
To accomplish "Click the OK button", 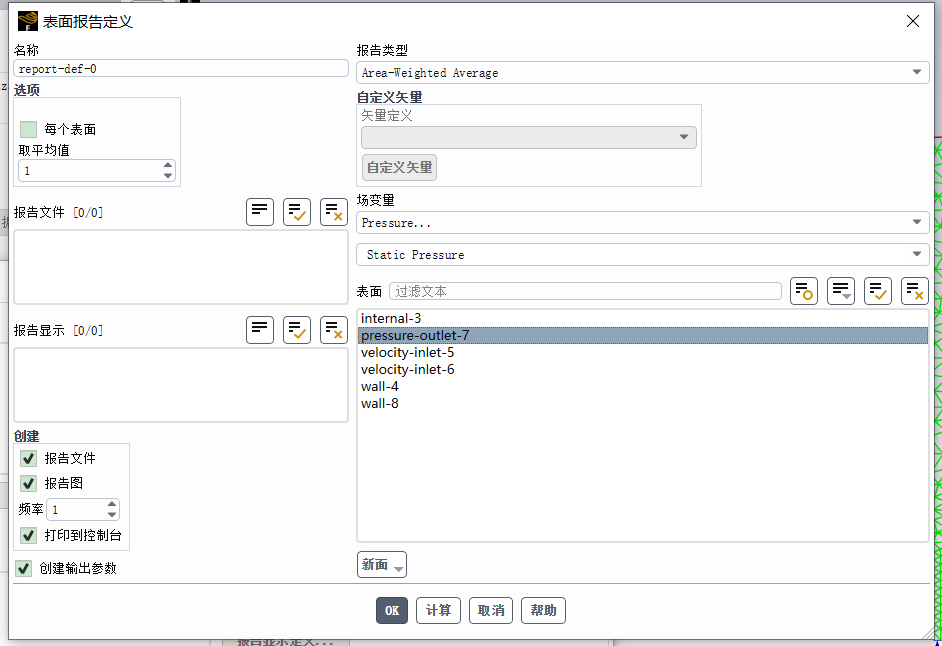I will tap(392, 611).
